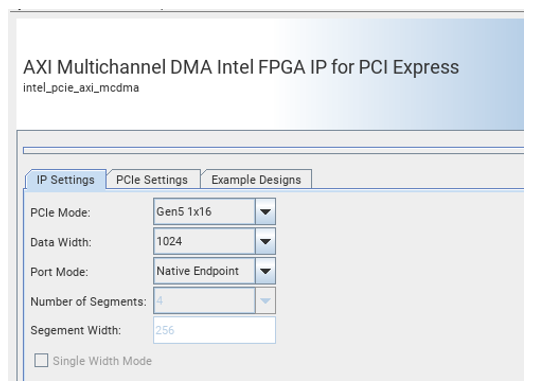Click the PCIe Mode dropdown arrow
Viewport: 537px width, 388px height.
coord(265,212)
